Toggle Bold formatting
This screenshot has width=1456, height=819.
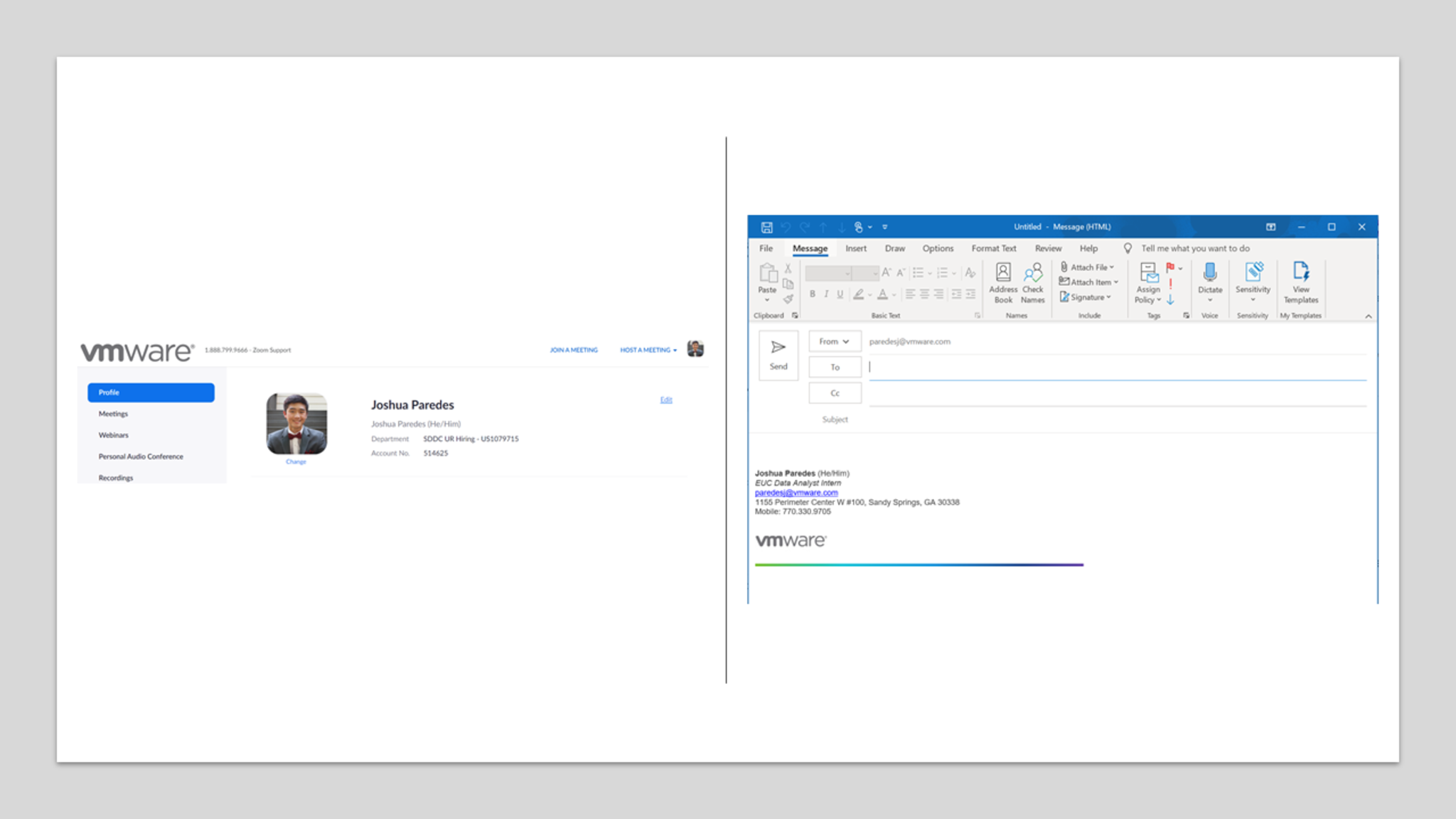[x=812, y=294]
